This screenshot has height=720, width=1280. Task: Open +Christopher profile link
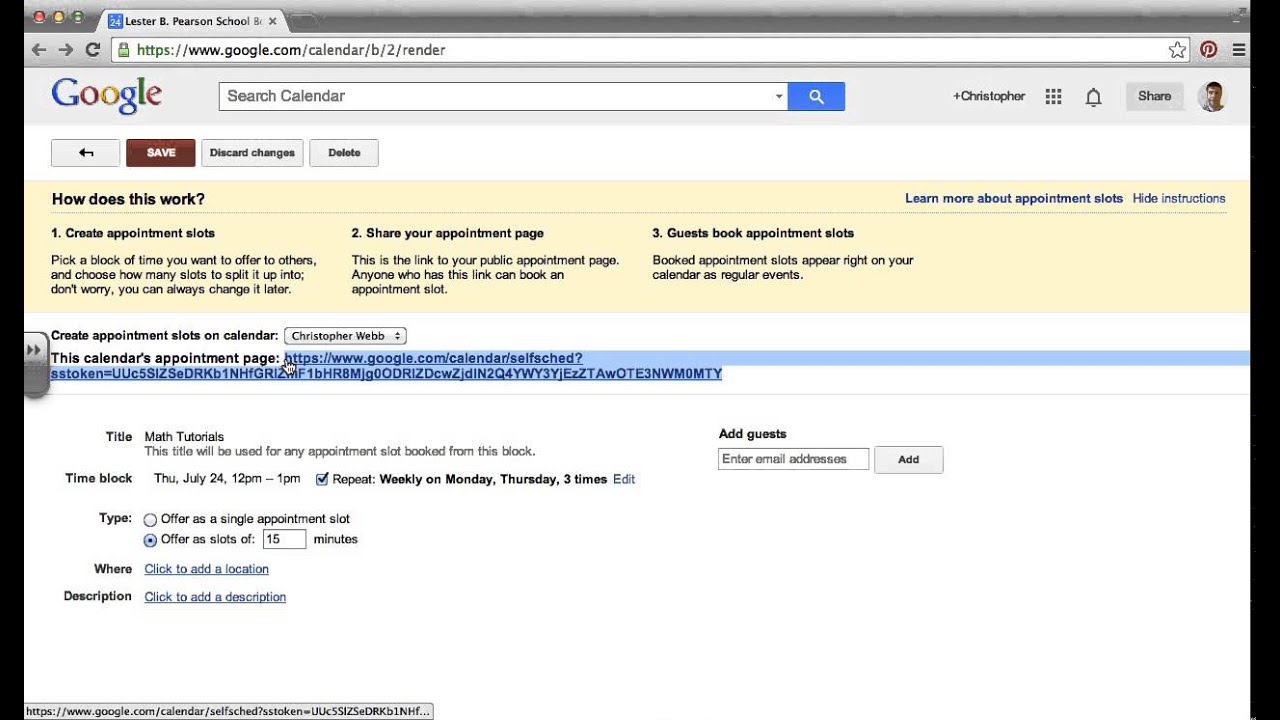click(989, 96)
